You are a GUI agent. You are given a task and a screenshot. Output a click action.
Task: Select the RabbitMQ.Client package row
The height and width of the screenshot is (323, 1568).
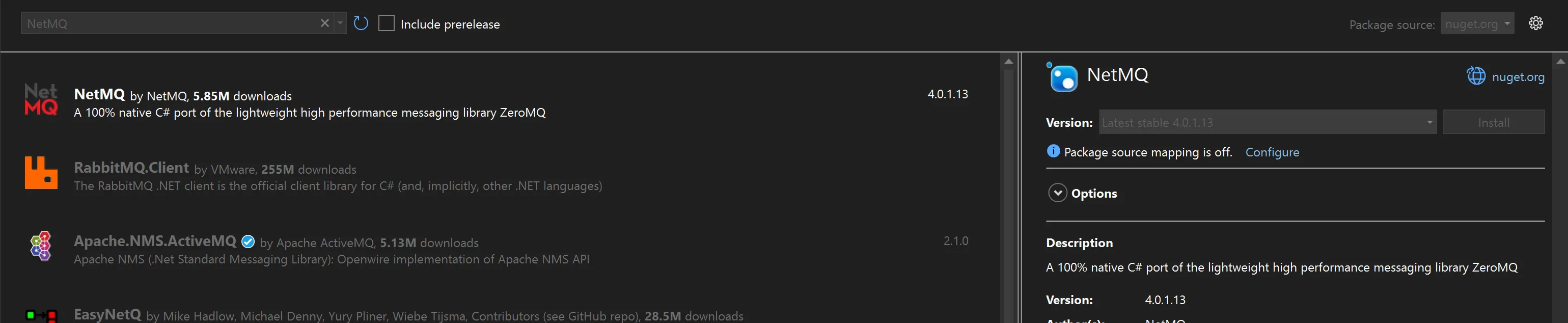[x=487, y=177]
